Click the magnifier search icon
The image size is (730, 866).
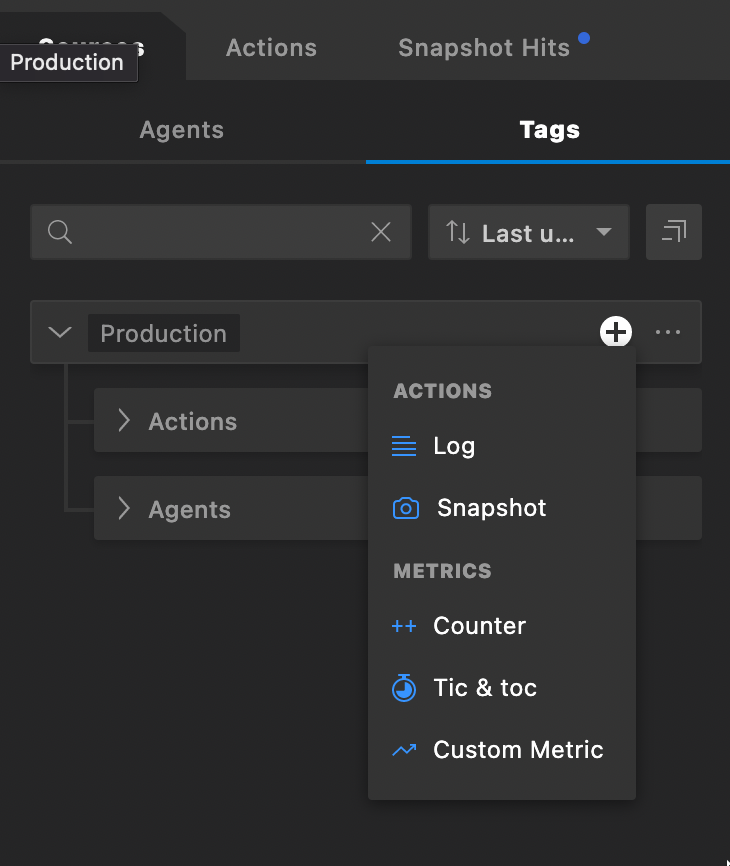pos(60,233)
